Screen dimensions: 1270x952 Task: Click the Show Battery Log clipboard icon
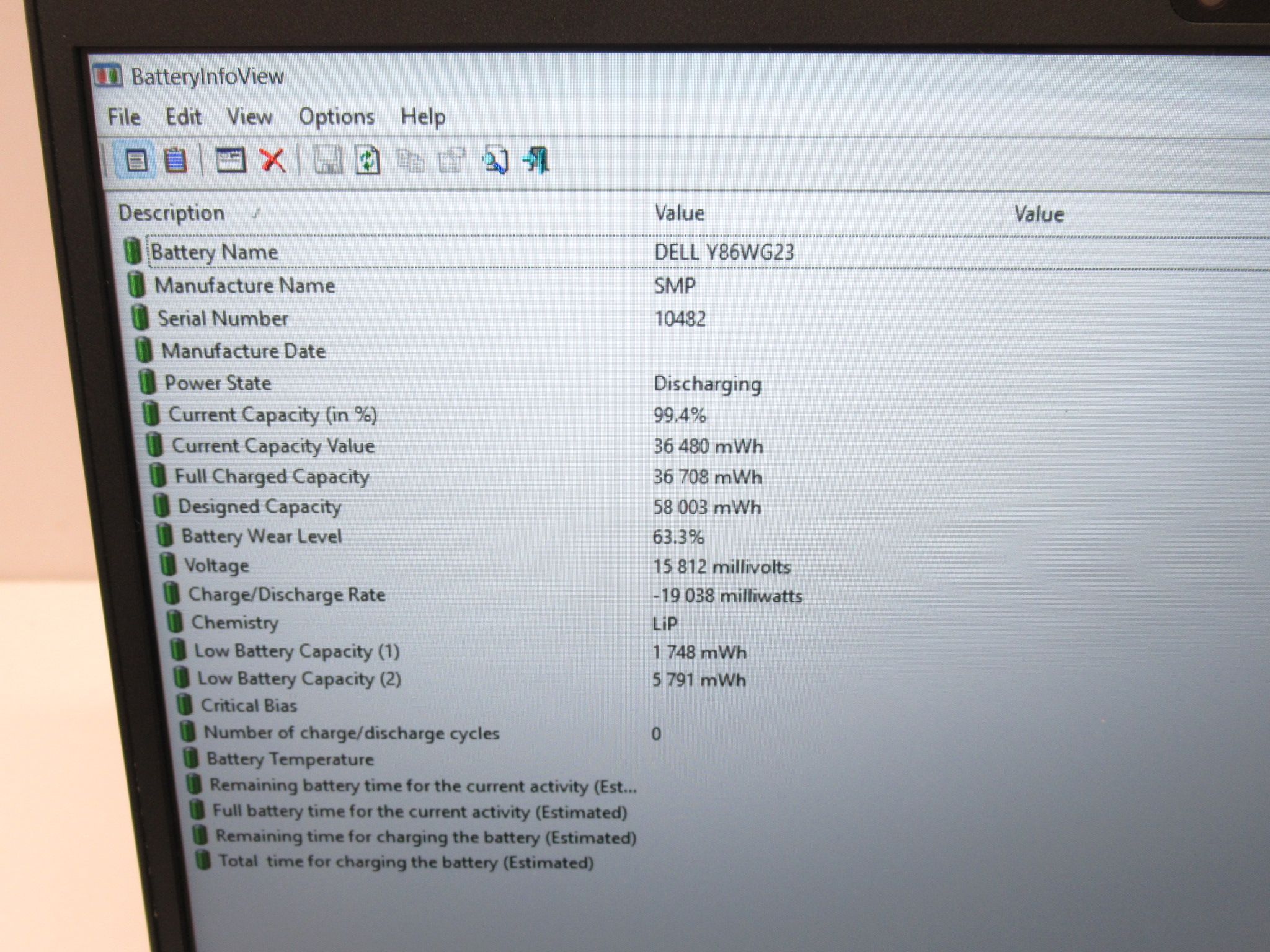[175, 160]
